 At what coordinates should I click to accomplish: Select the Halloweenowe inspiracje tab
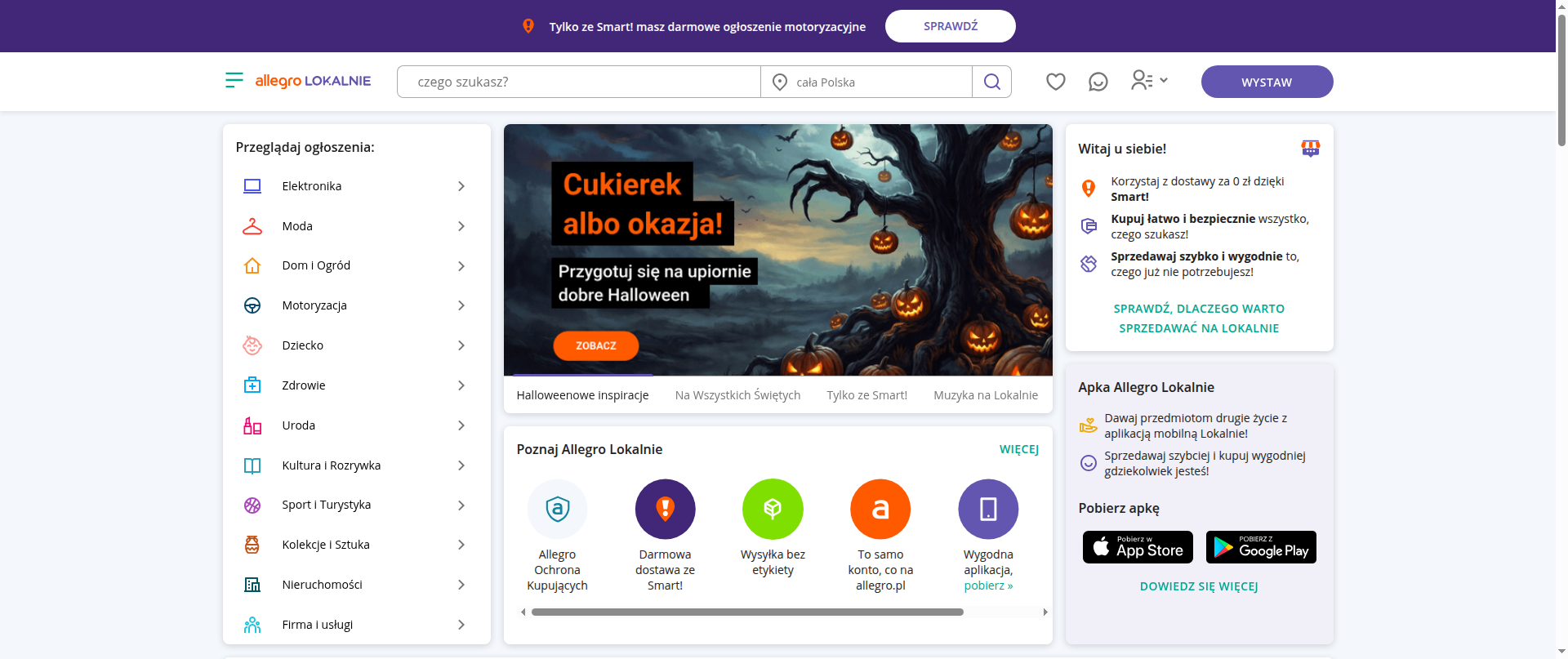(x=582, y=395)
